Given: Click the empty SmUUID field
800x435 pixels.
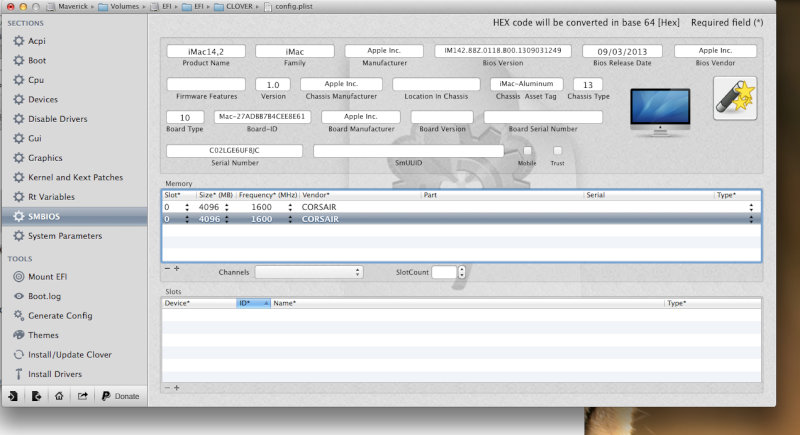Looking at the screenshot, I should pos(409,151).
